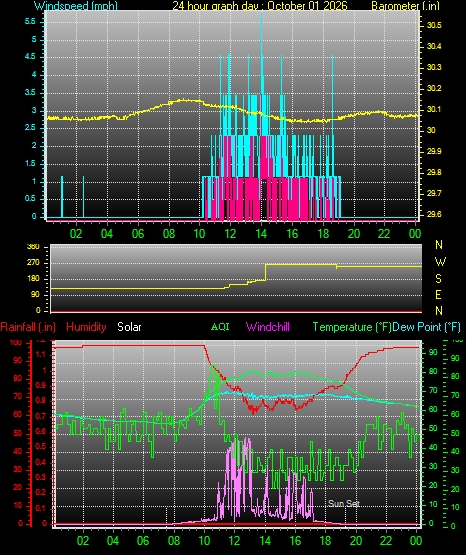This screenshot has width=466, height=555.
Task: Click the Sun Set marker label
Action: [344, 503]
